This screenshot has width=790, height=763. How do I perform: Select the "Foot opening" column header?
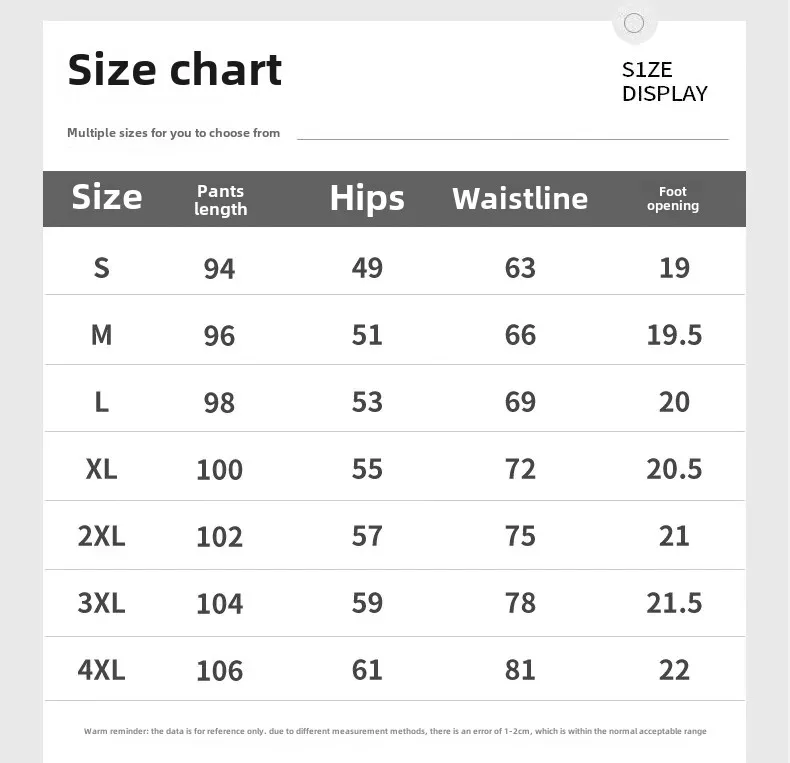tap(673, 198)
